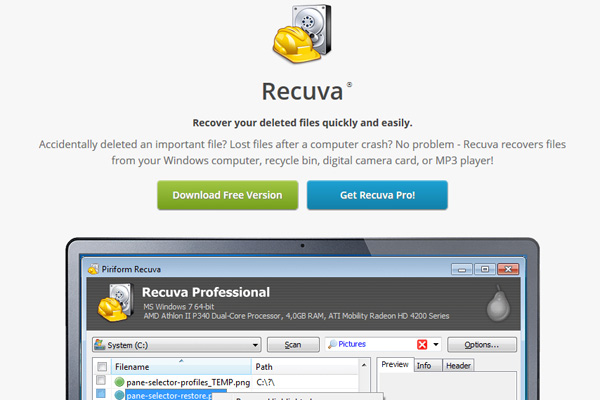The width and height of the screenshot is (600, 400).
Task: Click the C:\?\ path cell
Action: 266,382
